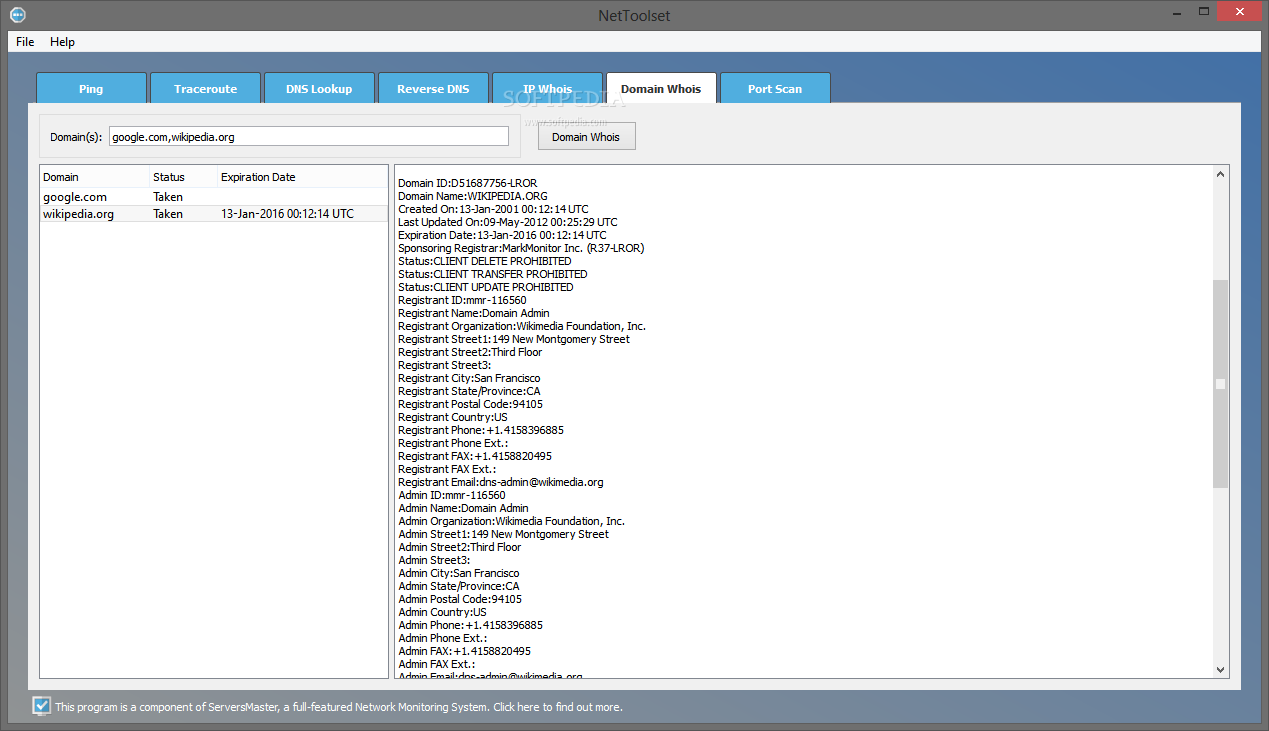Sort by the Status column header
Image resolution: width=1269 pixels, height=731 pixels.
pyautogui.click(x=183, y=177)
